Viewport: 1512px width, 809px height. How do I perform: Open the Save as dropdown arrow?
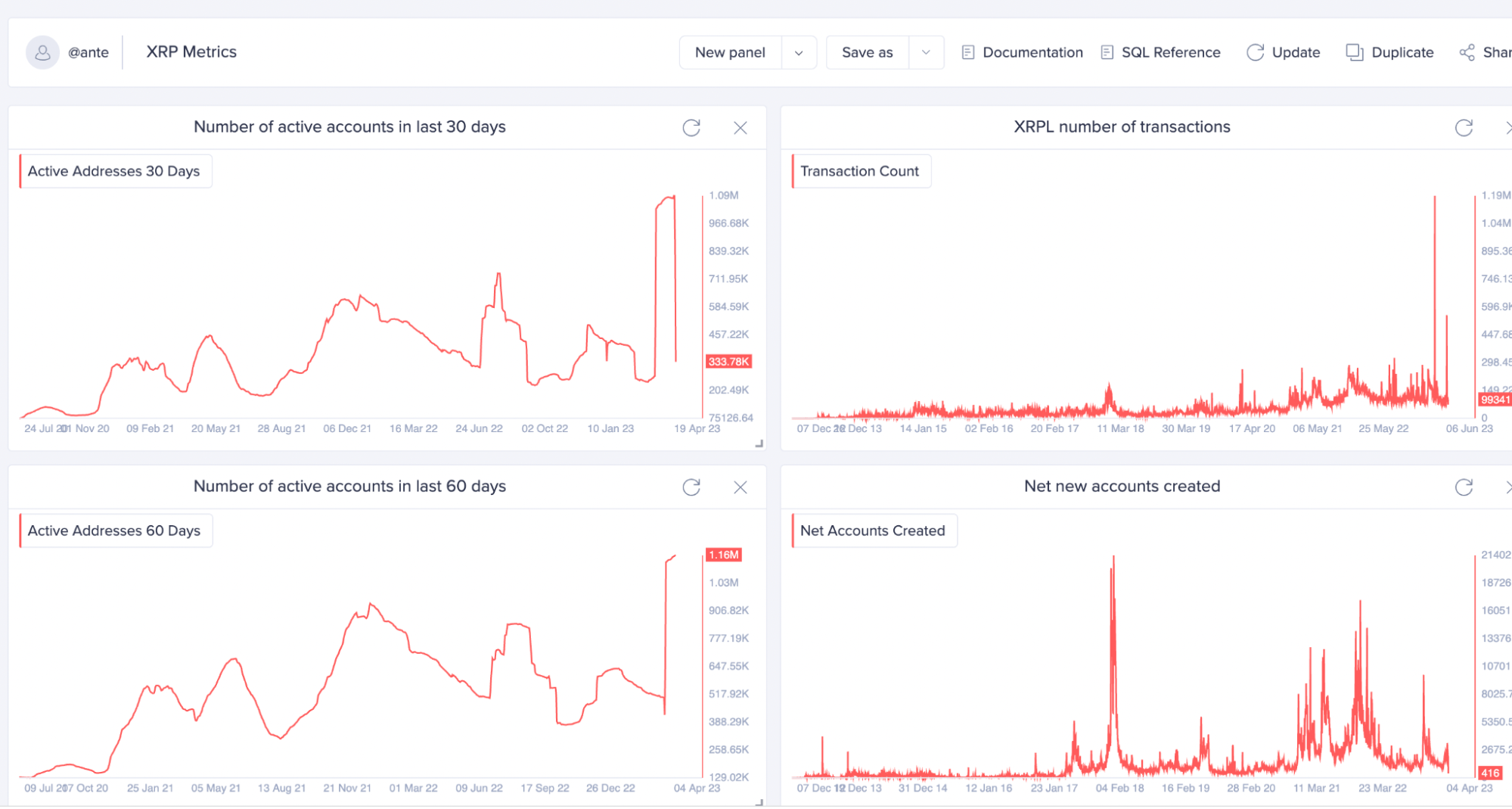click(x=925, y=52)
